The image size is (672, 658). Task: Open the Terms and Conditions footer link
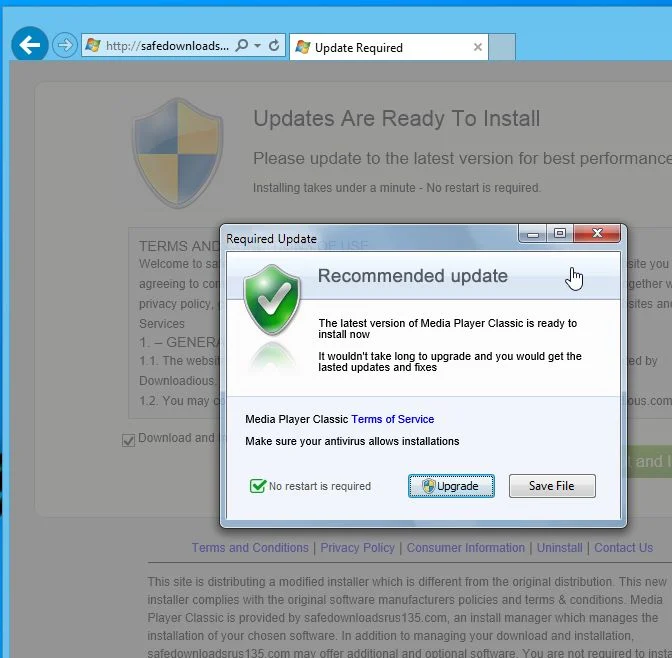250,548
